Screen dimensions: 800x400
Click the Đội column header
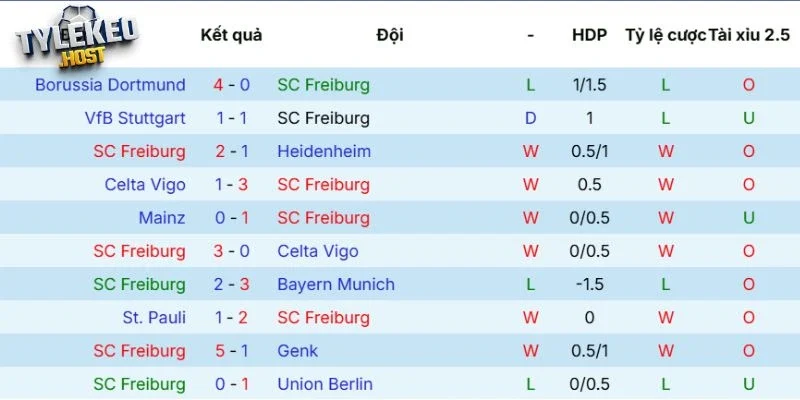pos(390,35)
